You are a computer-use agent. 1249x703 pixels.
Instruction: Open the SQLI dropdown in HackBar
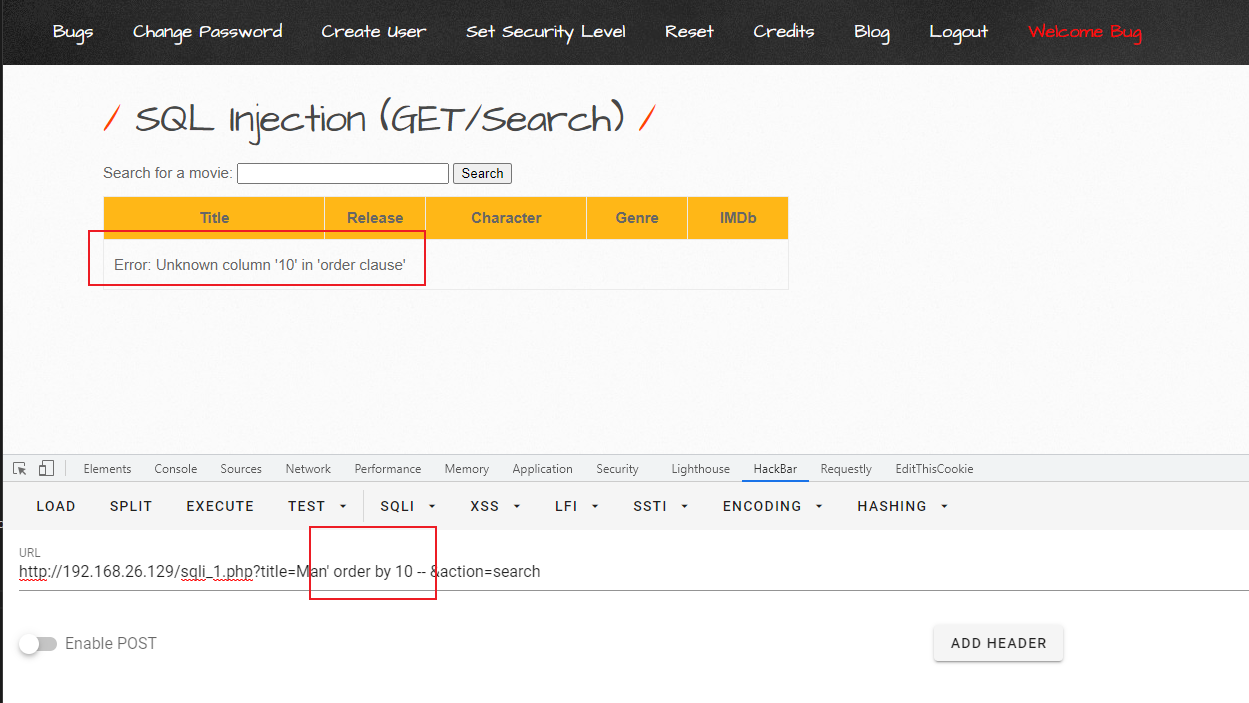408,506
